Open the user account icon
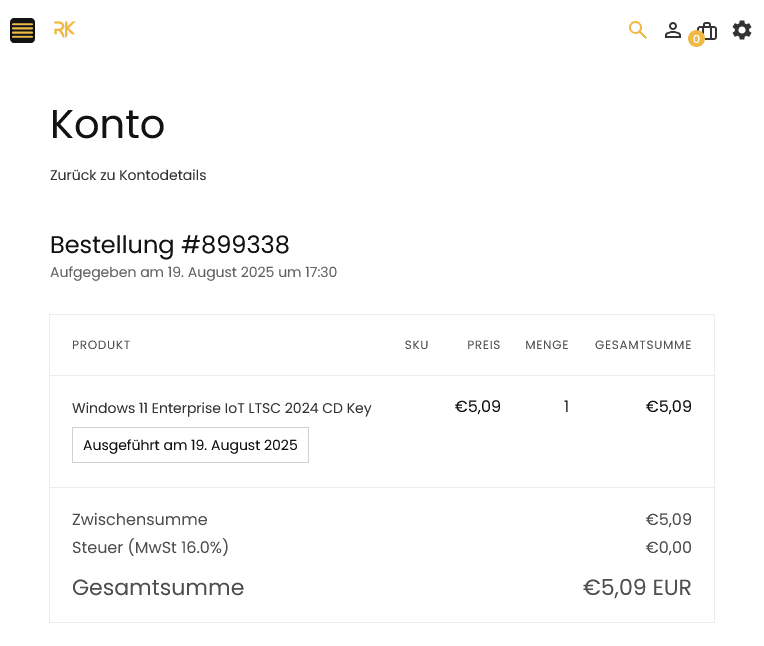This screenshot has width=764, height=646. pyautogui.click(x=673, y=30)
